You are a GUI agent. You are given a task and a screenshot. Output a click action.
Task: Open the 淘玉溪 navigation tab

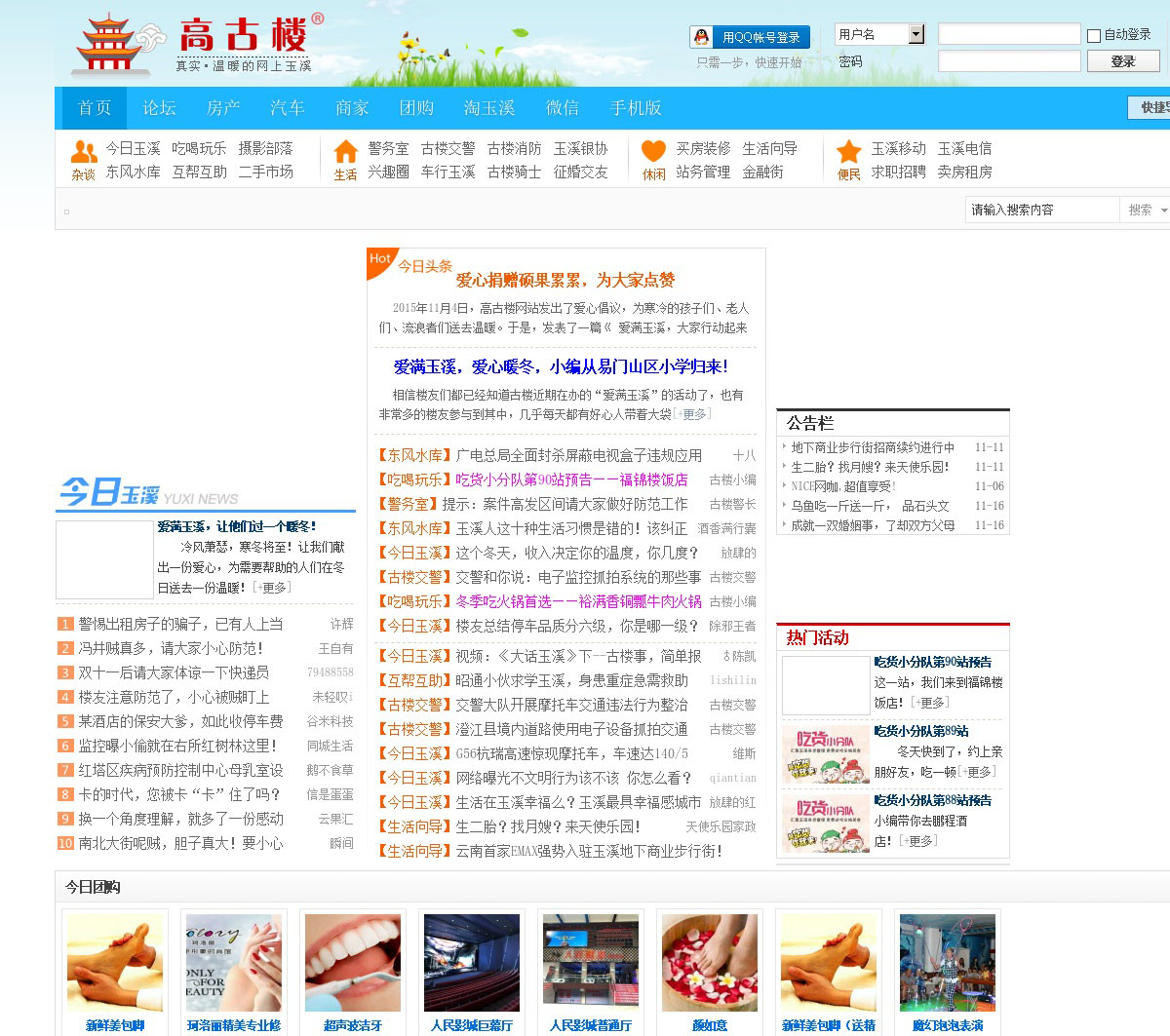pyautogui.click(x=489, y=108)
